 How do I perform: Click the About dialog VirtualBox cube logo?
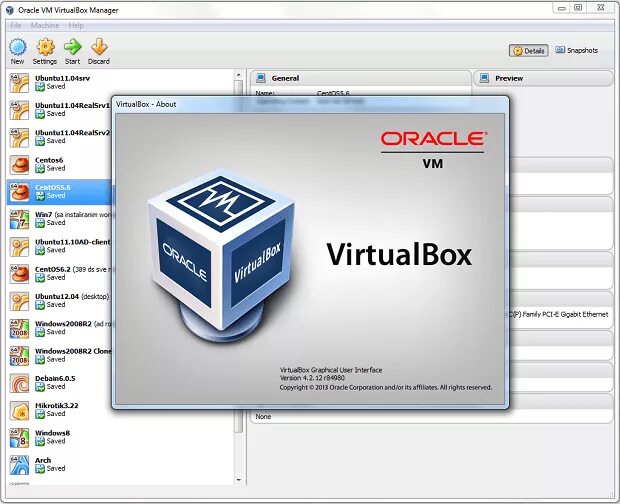[x=221, y=255]
